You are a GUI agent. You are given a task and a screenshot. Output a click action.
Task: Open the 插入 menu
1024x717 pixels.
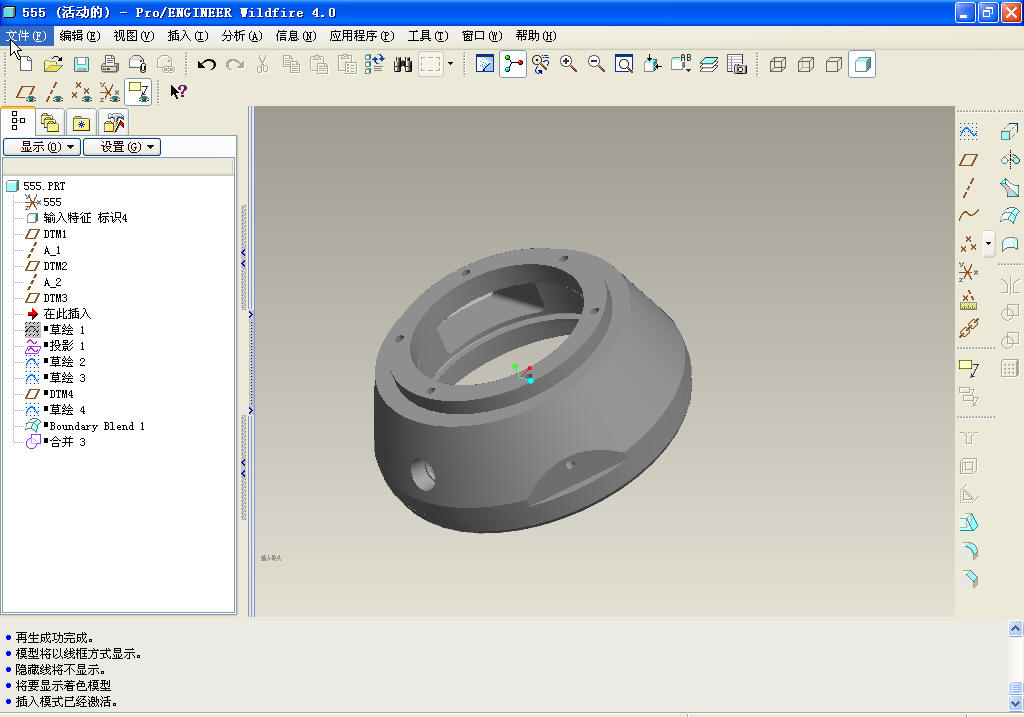coord(188,36)
